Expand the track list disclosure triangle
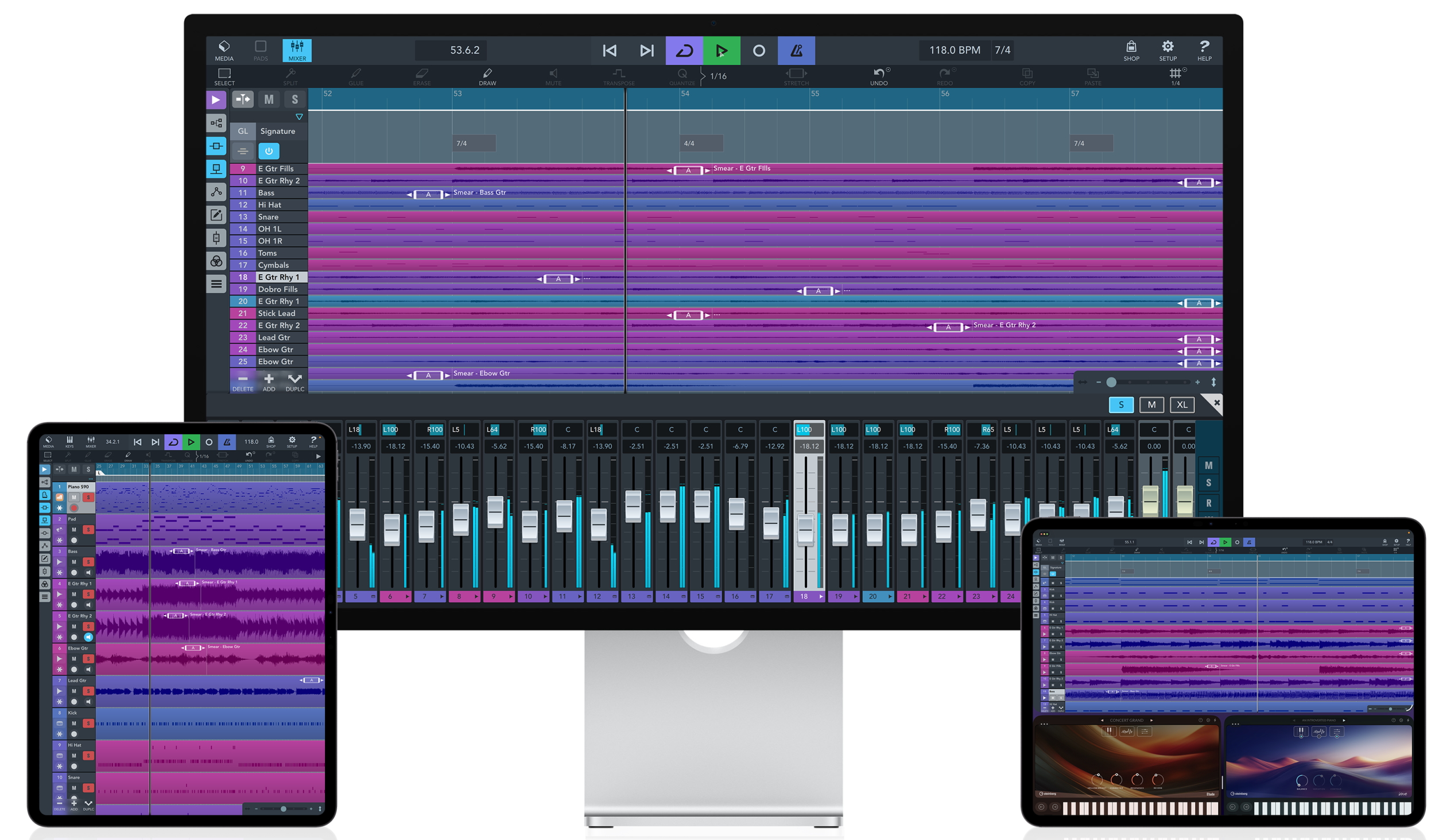The image size is (1435, 840). pos(299,116)
